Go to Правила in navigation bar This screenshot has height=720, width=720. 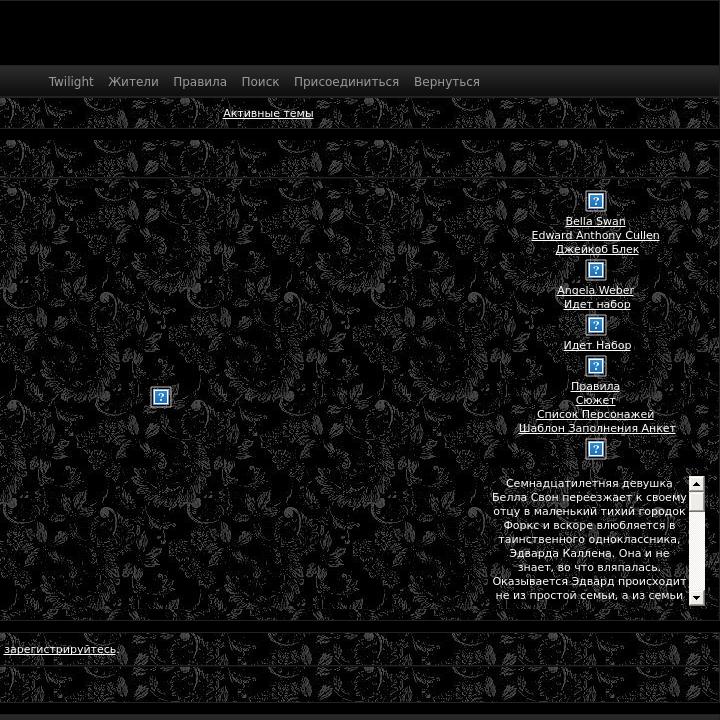[200, 82]
